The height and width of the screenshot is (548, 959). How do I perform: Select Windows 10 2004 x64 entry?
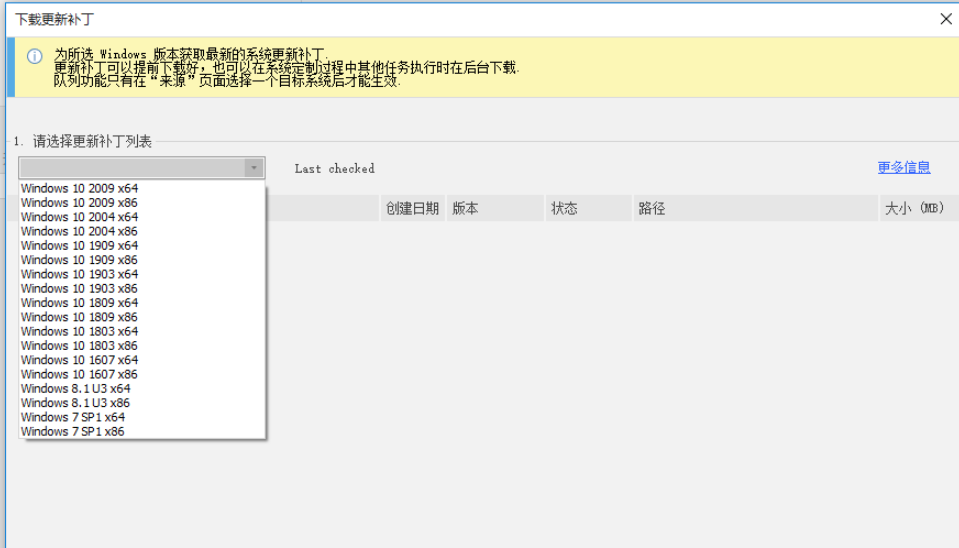point(80,217)
